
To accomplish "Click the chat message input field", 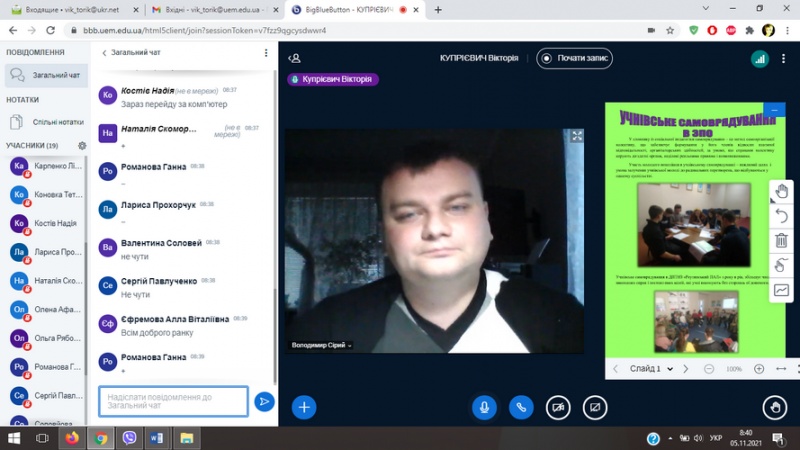I will pyautogui.click(x=173, y=401).
